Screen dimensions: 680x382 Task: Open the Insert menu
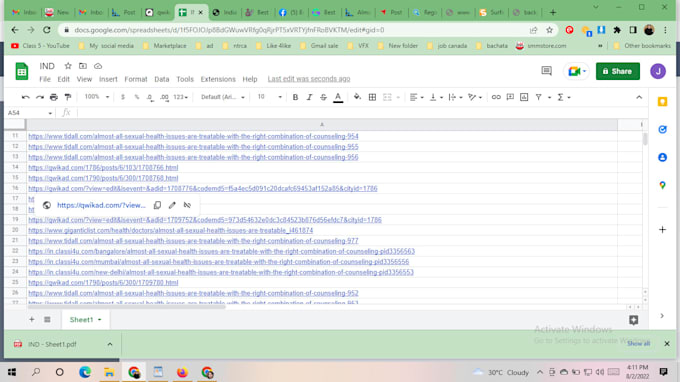[108, 79]
